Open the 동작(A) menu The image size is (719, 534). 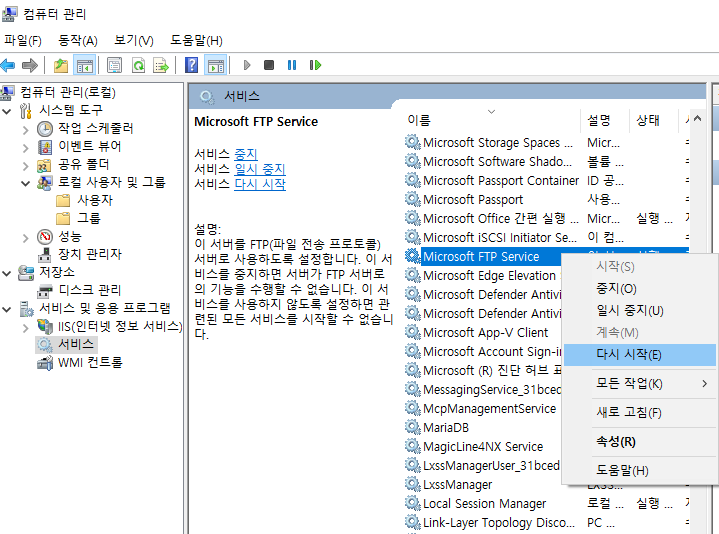77,40
